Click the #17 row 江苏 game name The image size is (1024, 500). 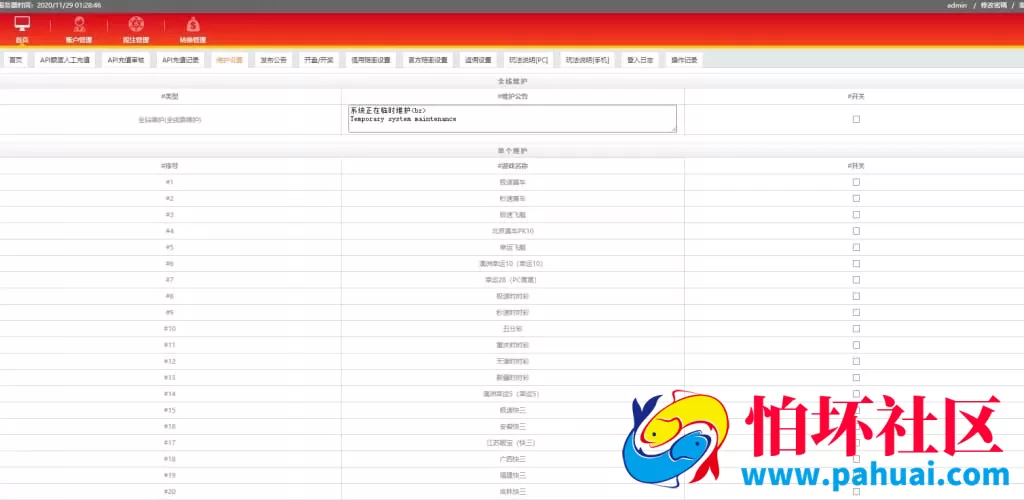513,443
